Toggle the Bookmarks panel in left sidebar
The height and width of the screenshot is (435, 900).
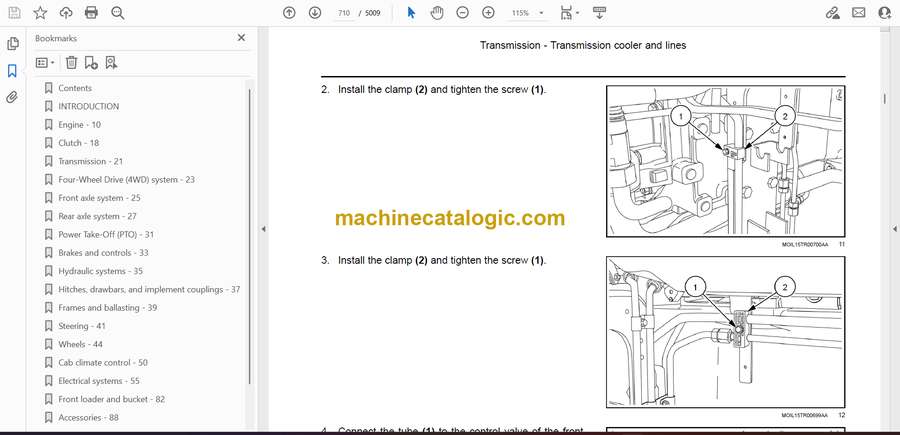click(13, 71)
